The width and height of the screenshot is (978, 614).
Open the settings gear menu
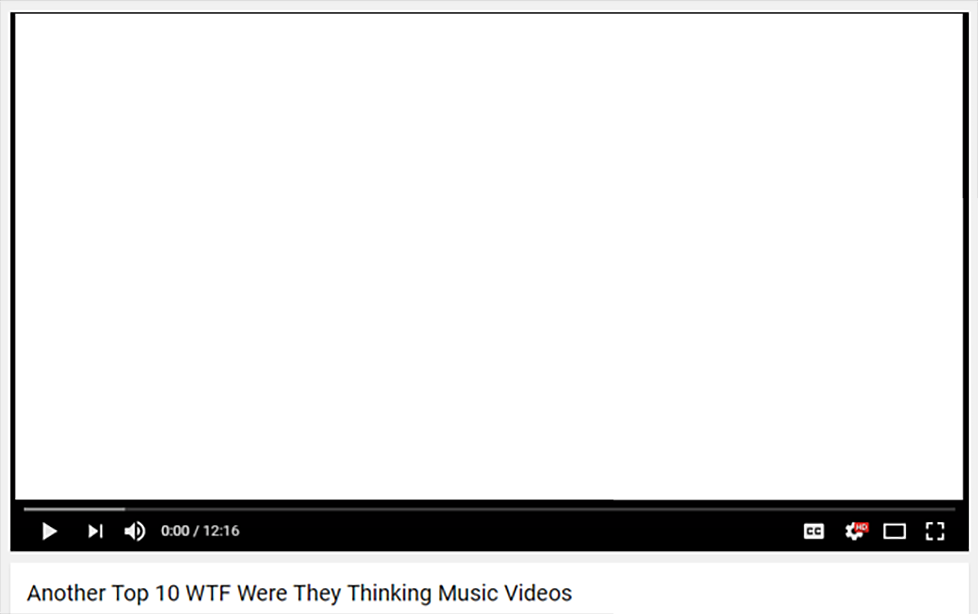pyautogui.click(x=855, y=531)
